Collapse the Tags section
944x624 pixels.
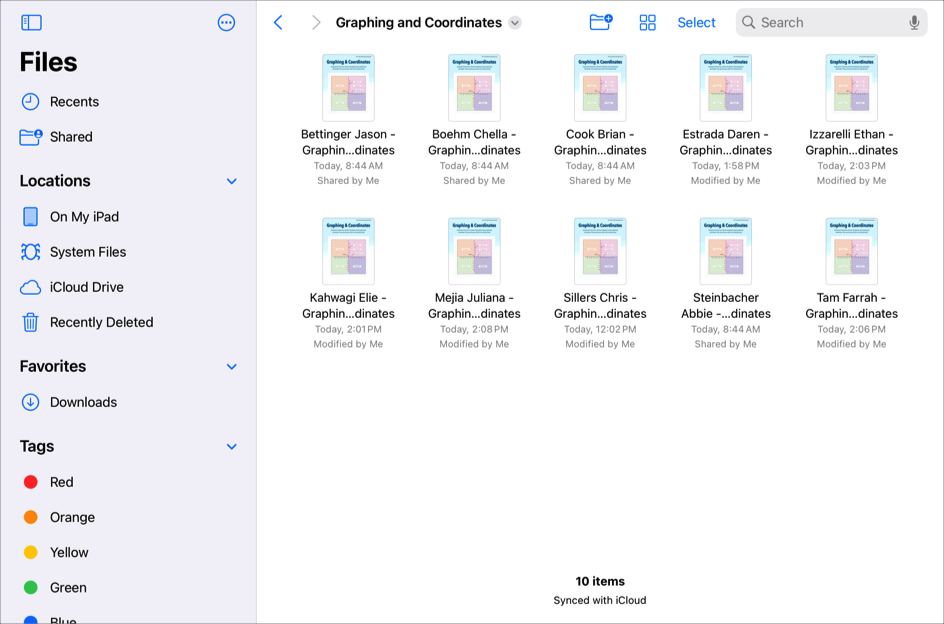(231, 447)
